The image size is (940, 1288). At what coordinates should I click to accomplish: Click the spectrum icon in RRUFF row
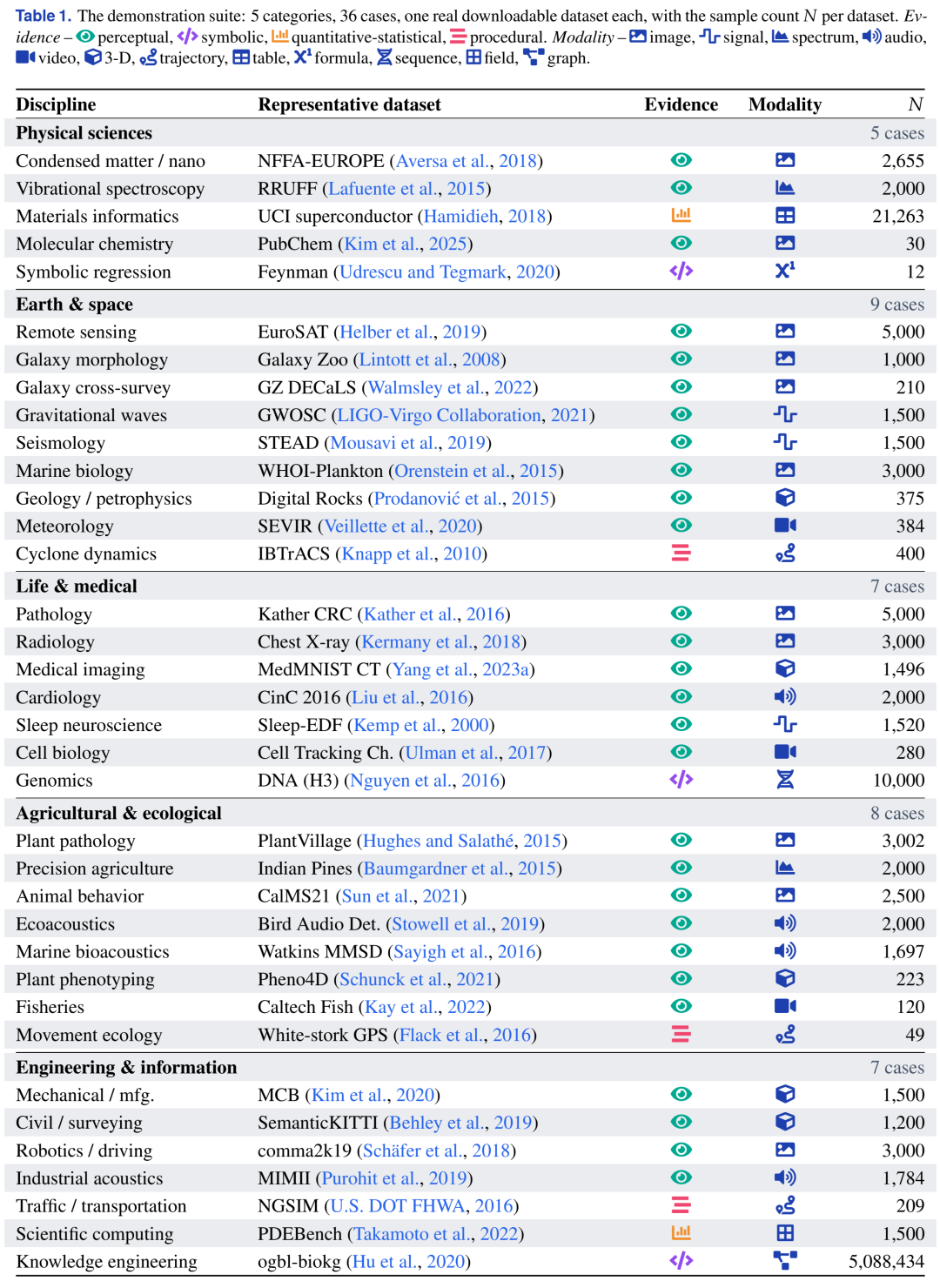785,187
